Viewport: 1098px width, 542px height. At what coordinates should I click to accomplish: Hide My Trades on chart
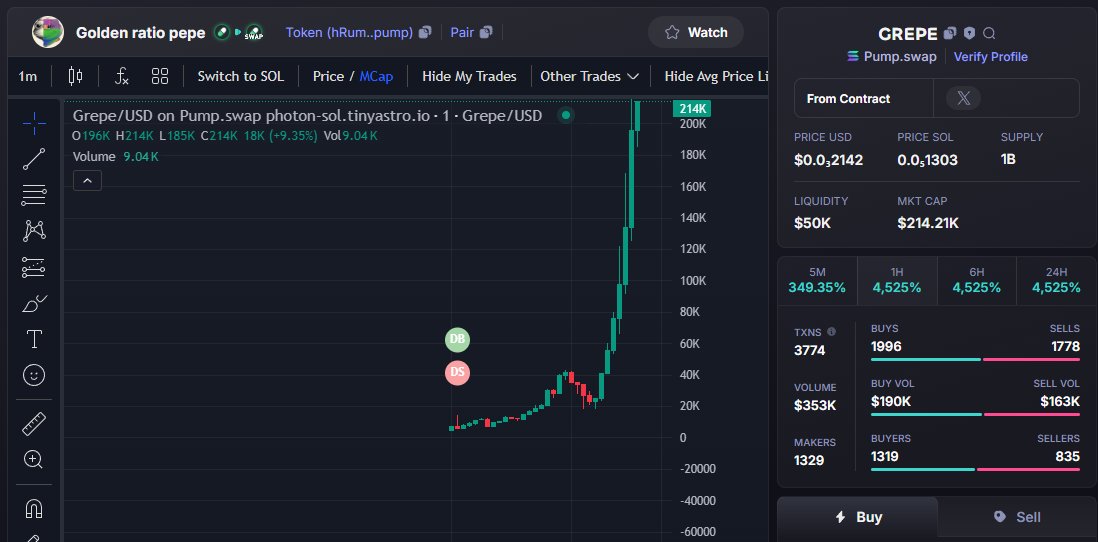(x=469, y=76)
